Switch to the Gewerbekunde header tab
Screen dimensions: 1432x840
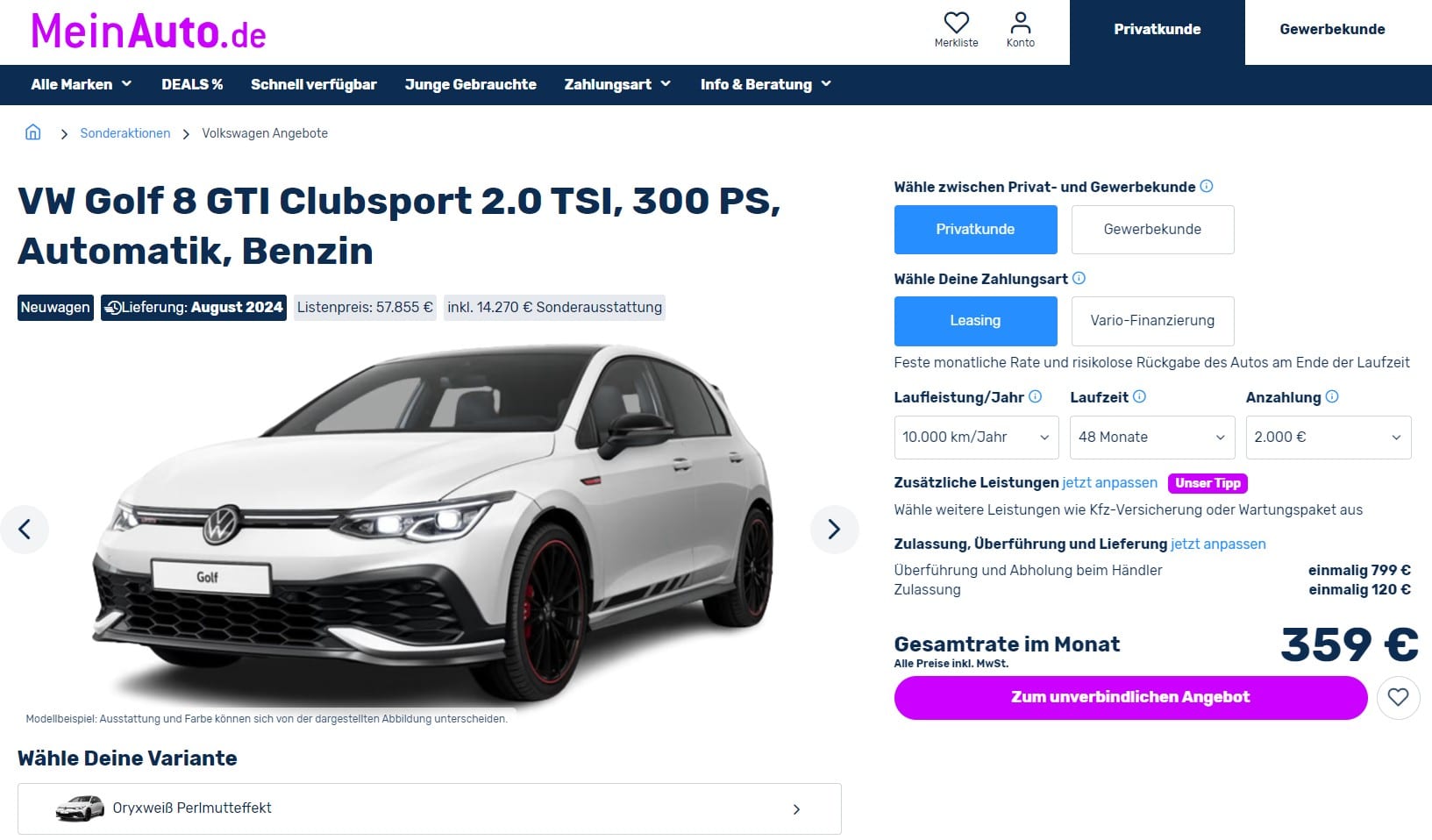point(1332,29)
